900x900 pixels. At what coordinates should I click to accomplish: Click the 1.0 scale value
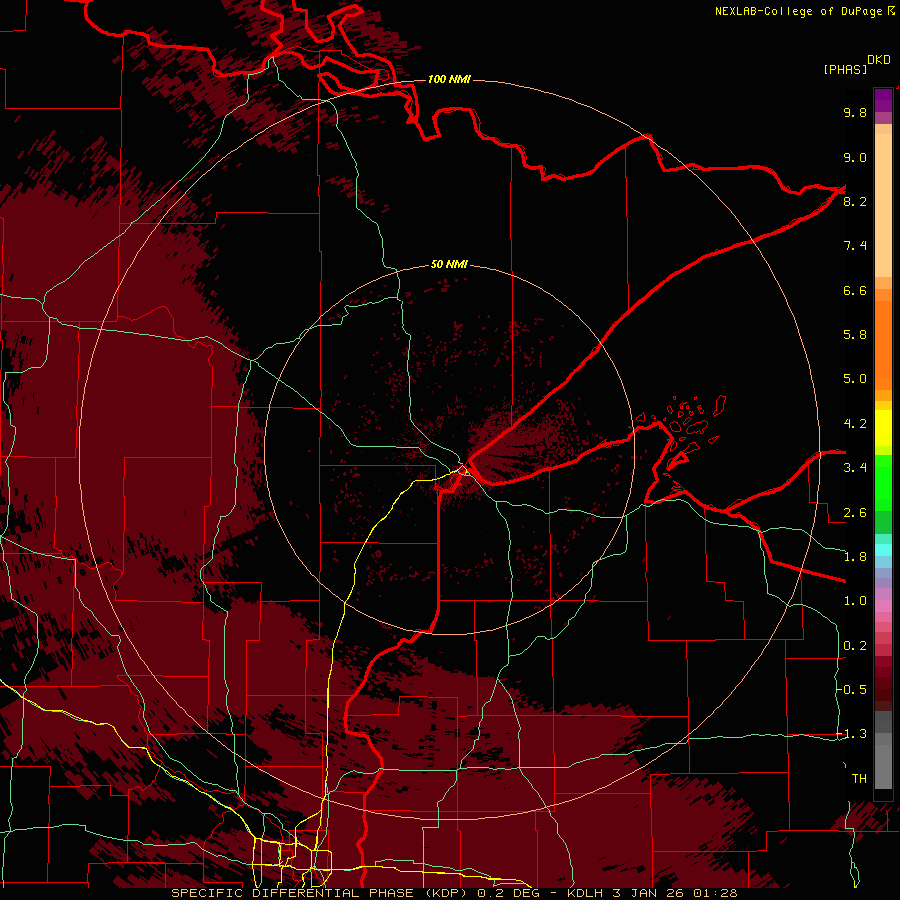(855, 601)
